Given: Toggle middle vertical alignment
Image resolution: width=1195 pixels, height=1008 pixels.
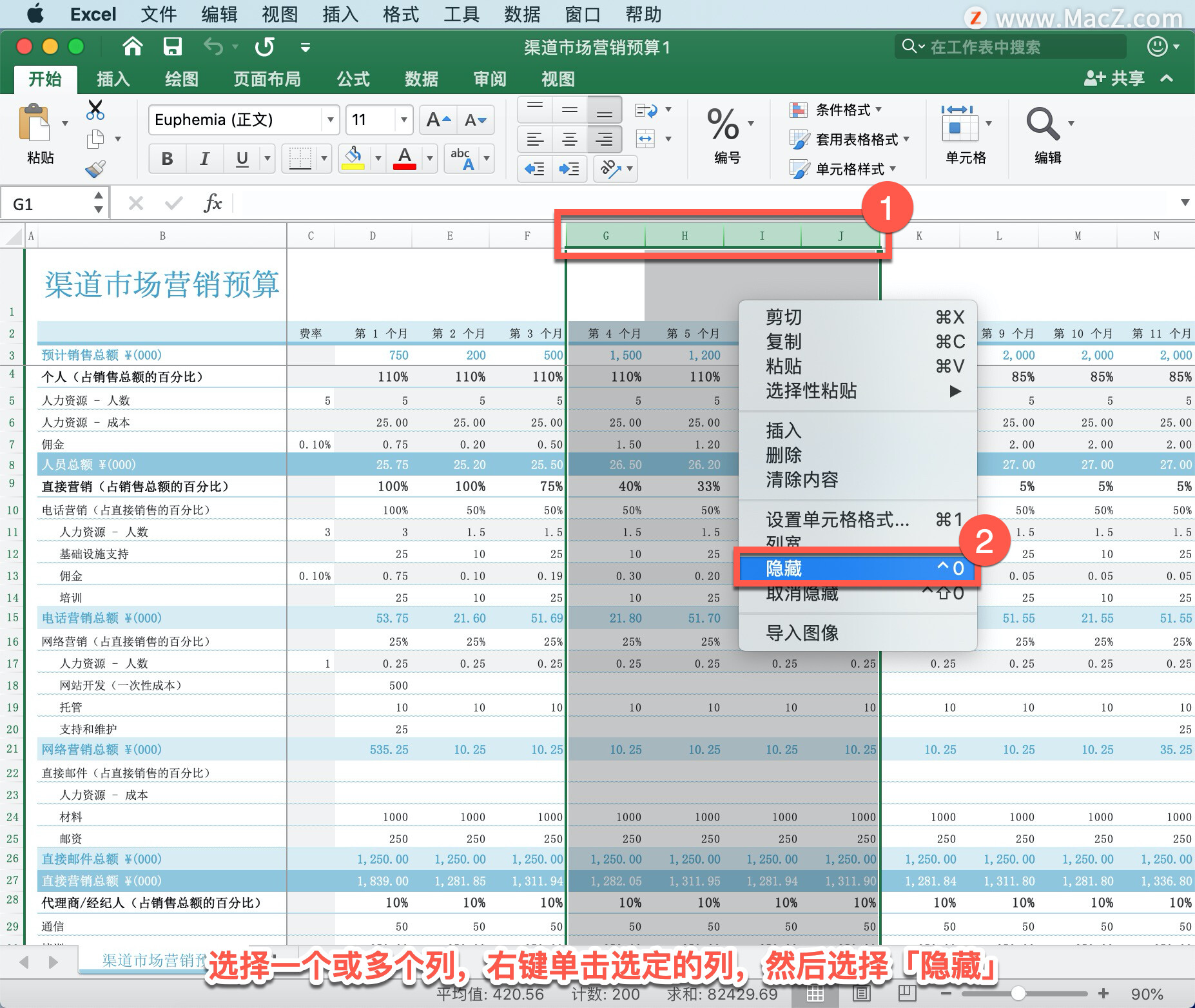Looking at the screenshot, I should click(x=570, y=110).
